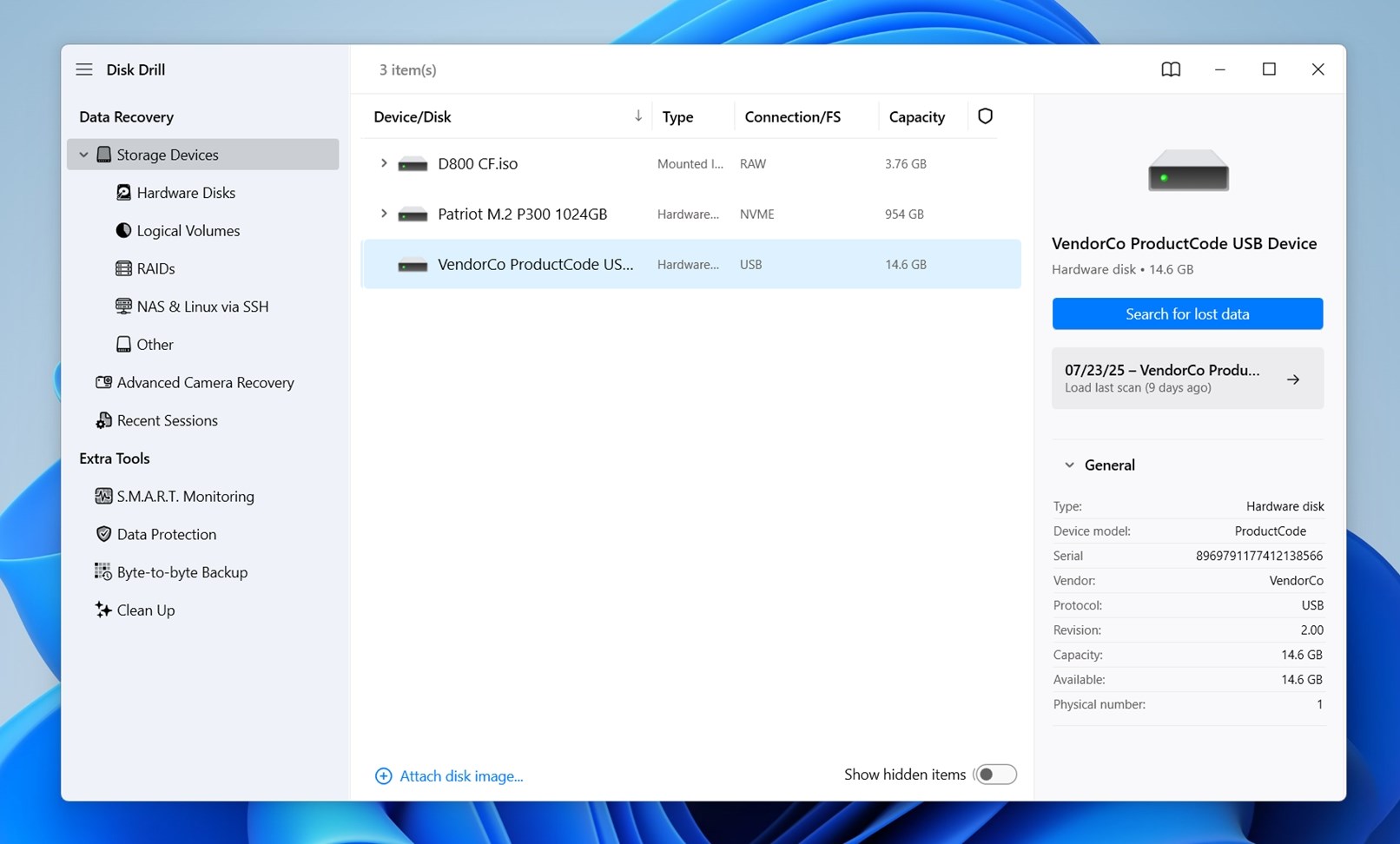1400x844 pixels.
Task: Expand the Patriot M.2 P300 1024GB row
Action: (383, 214)
